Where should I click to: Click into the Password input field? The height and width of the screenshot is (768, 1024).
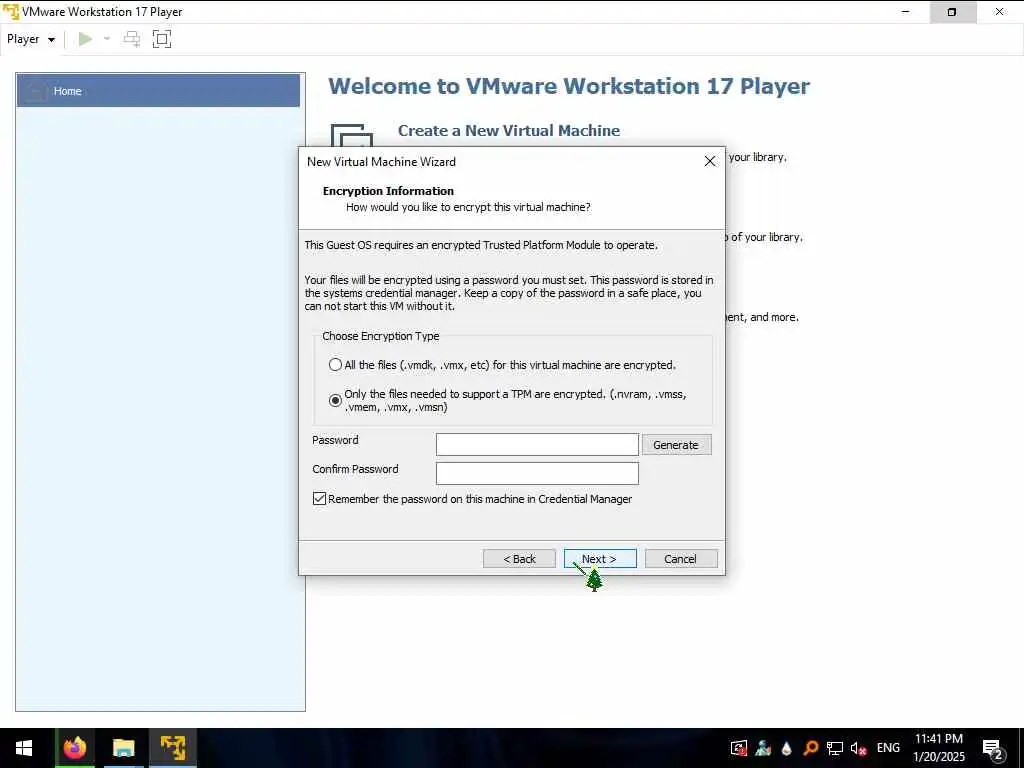point(537,445)
